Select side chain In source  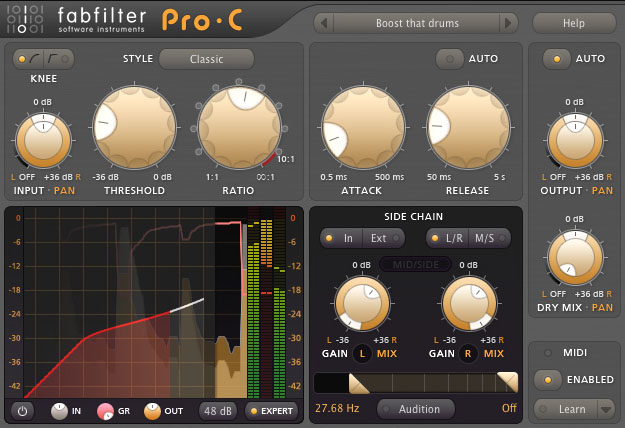(x=342, y=238)
